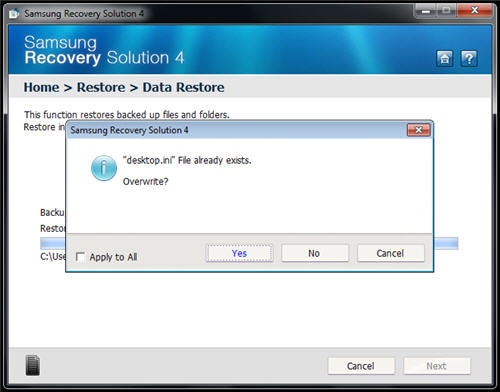Minimize the Samsung Recovery Solution window
This screenshot has width=500, height=392.
coord(425,12)
